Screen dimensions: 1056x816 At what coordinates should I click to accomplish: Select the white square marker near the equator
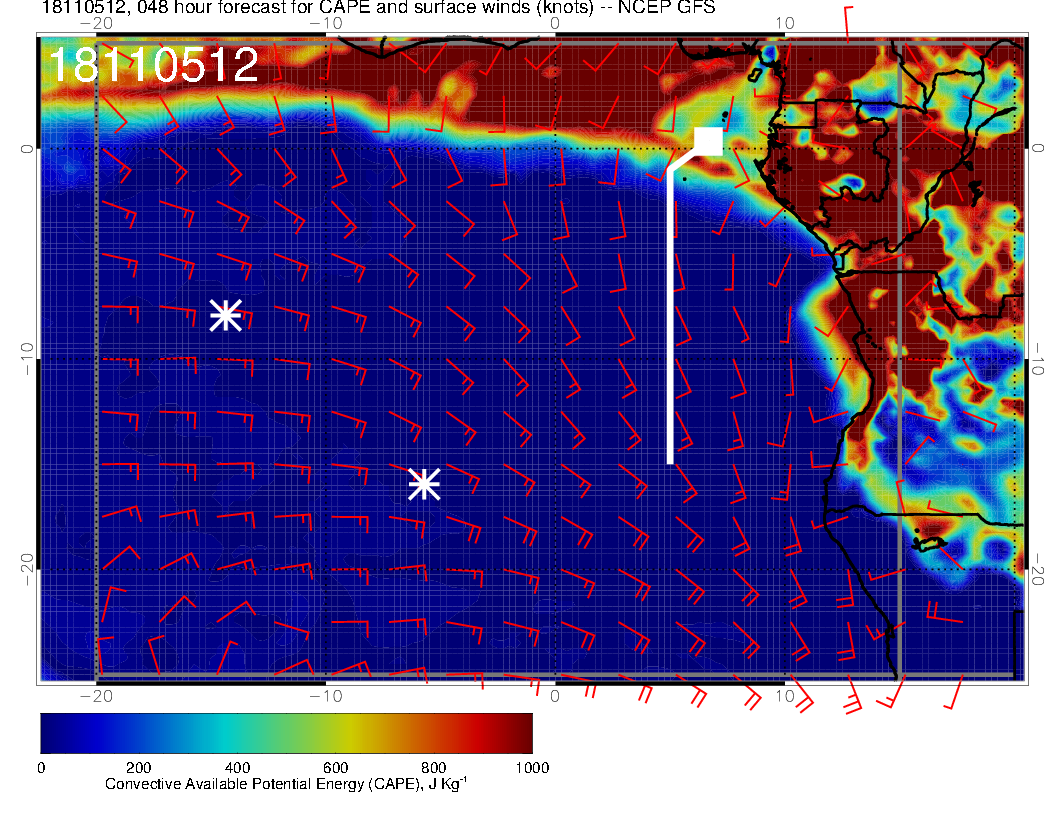(709, 141)
